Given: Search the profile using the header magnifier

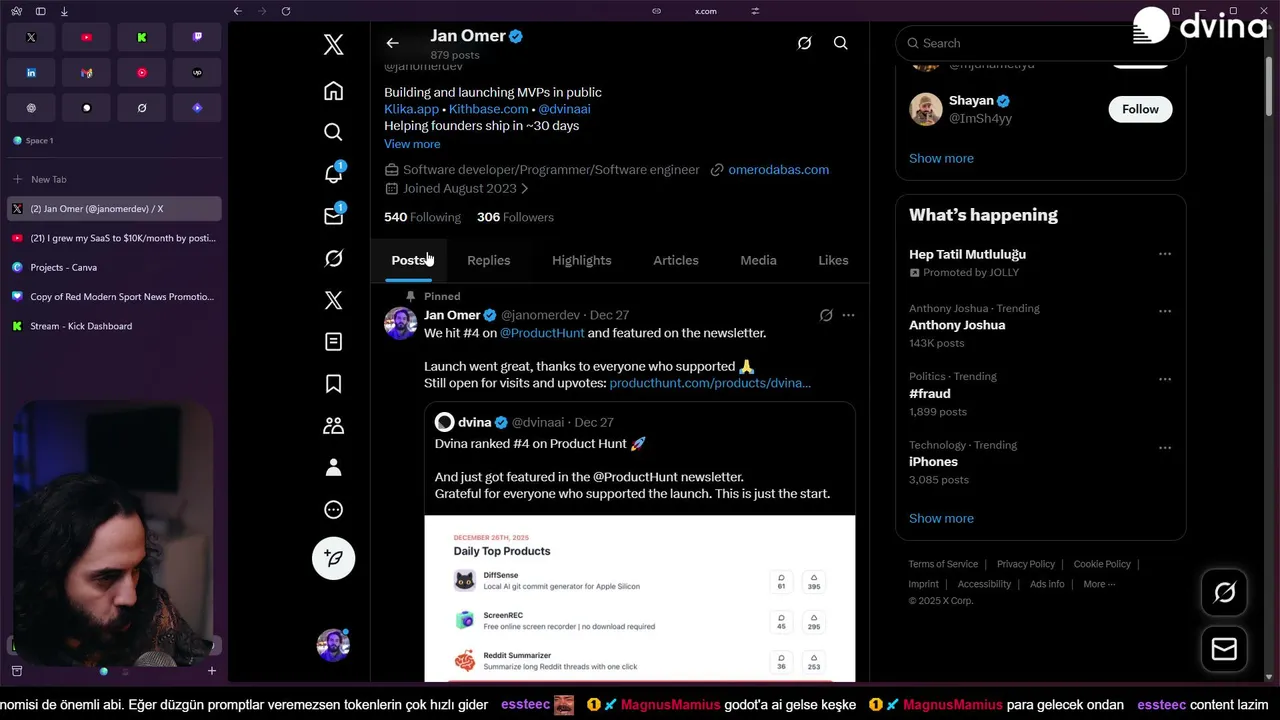Looking at the screenshot, I should [841, 43].
